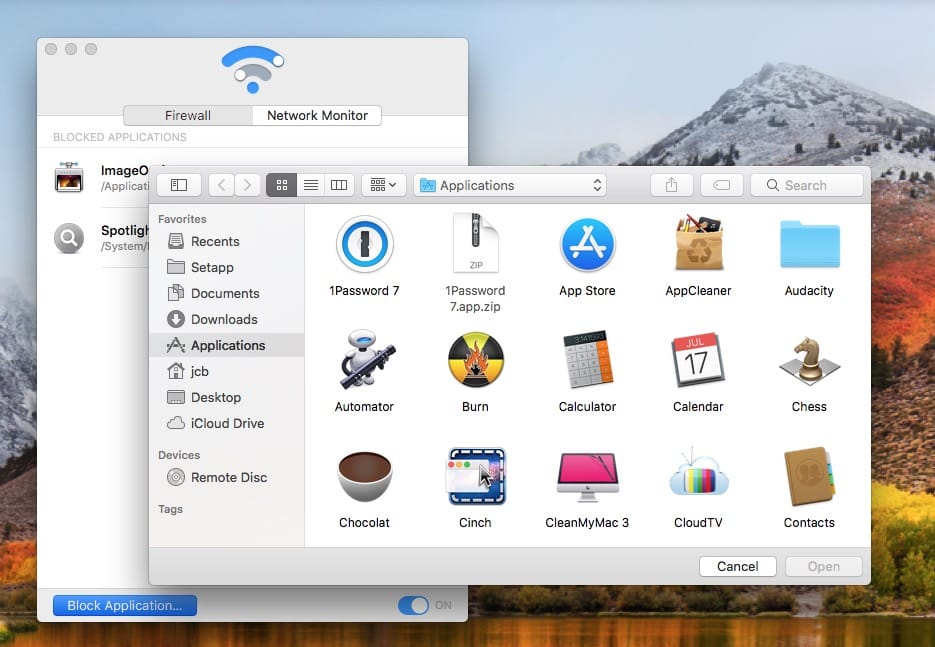Choose the Calendar app icon
Viewport: 935px width, 647px height.
click(698, 360)
